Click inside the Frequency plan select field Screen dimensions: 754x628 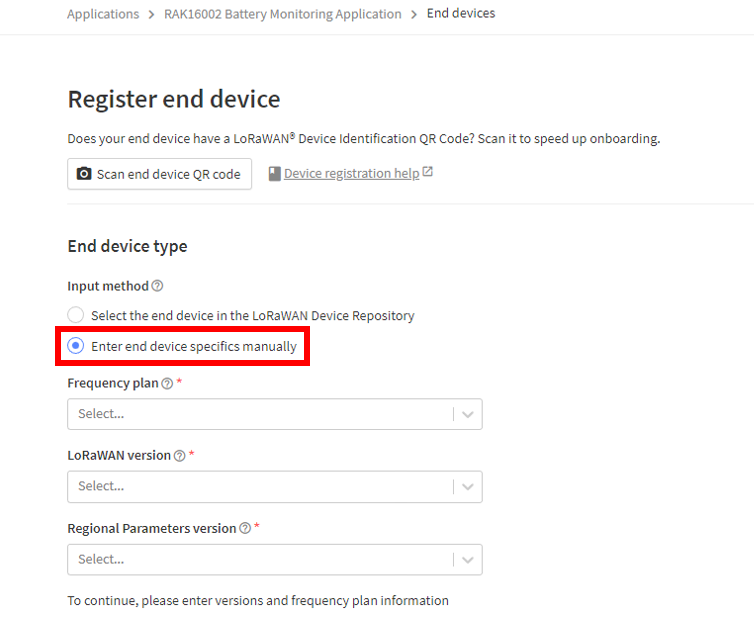(x=275, y=414)
